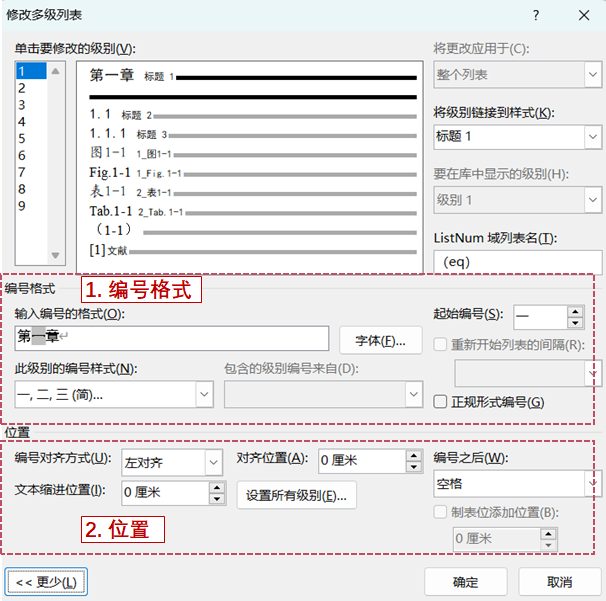Decrease 文本缩进位置 with the down arrow

[217, 499]
